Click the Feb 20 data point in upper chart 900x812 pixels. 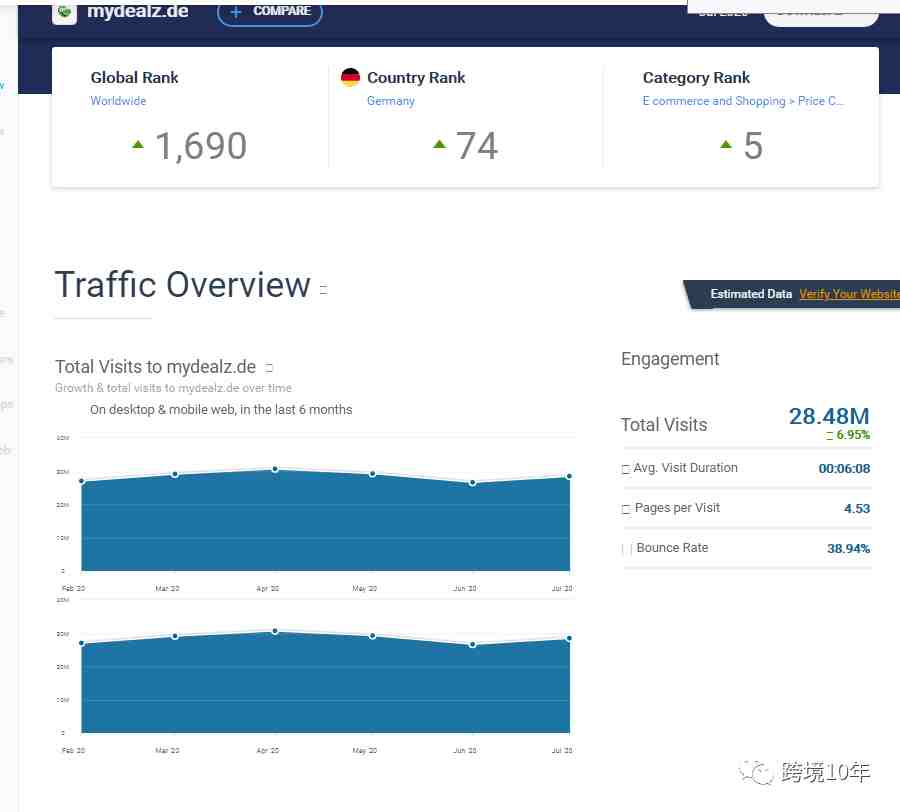click(82, 481)
